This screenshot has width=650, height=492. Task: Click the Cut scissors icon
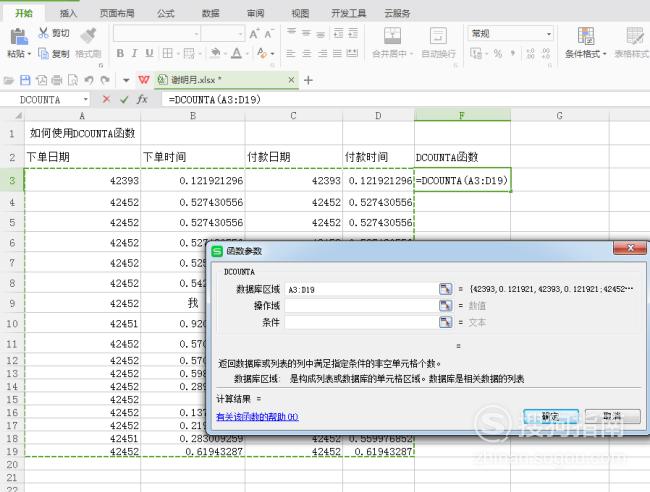[43, 33]
